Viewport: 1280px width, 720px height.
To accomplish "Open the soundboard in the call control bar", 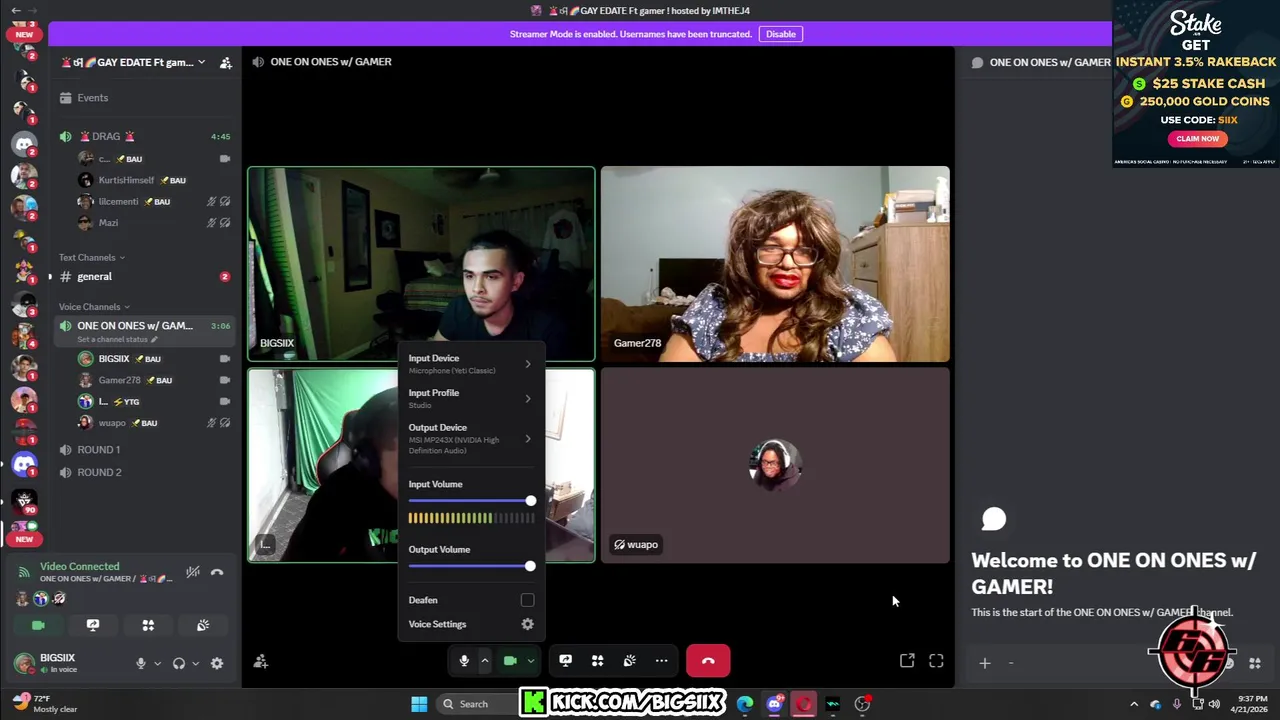I will click(629, 661).
